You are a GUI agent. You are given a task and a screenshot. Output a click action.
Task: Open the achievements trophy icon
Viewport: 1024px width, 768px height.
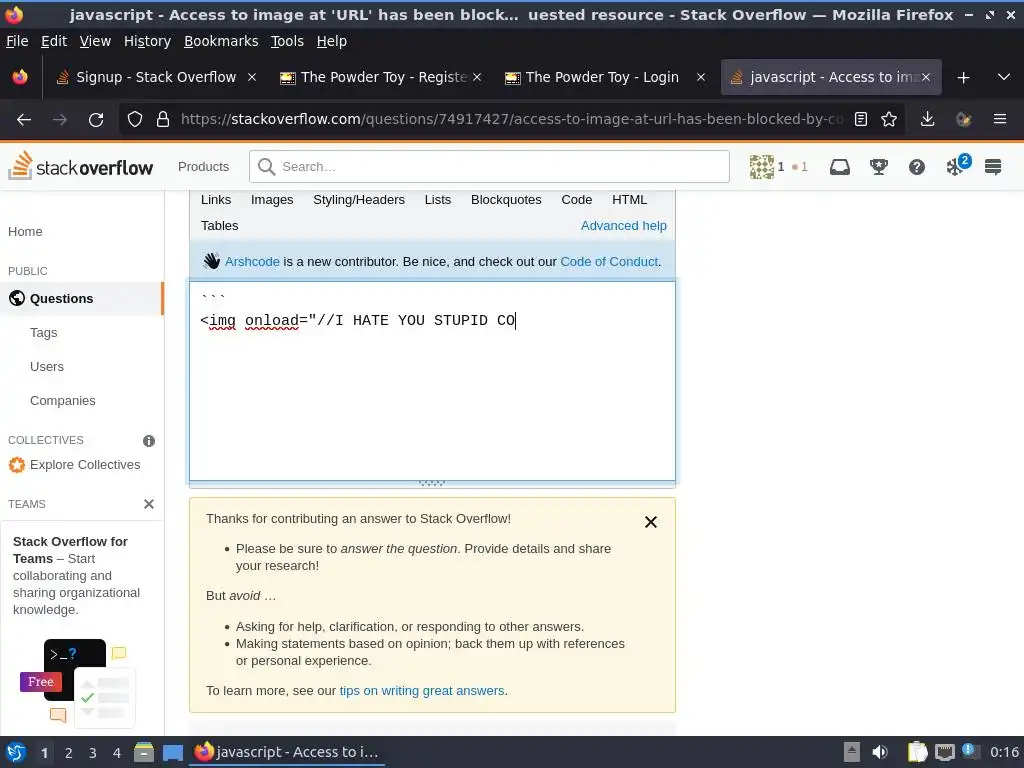tap(878, 167)
